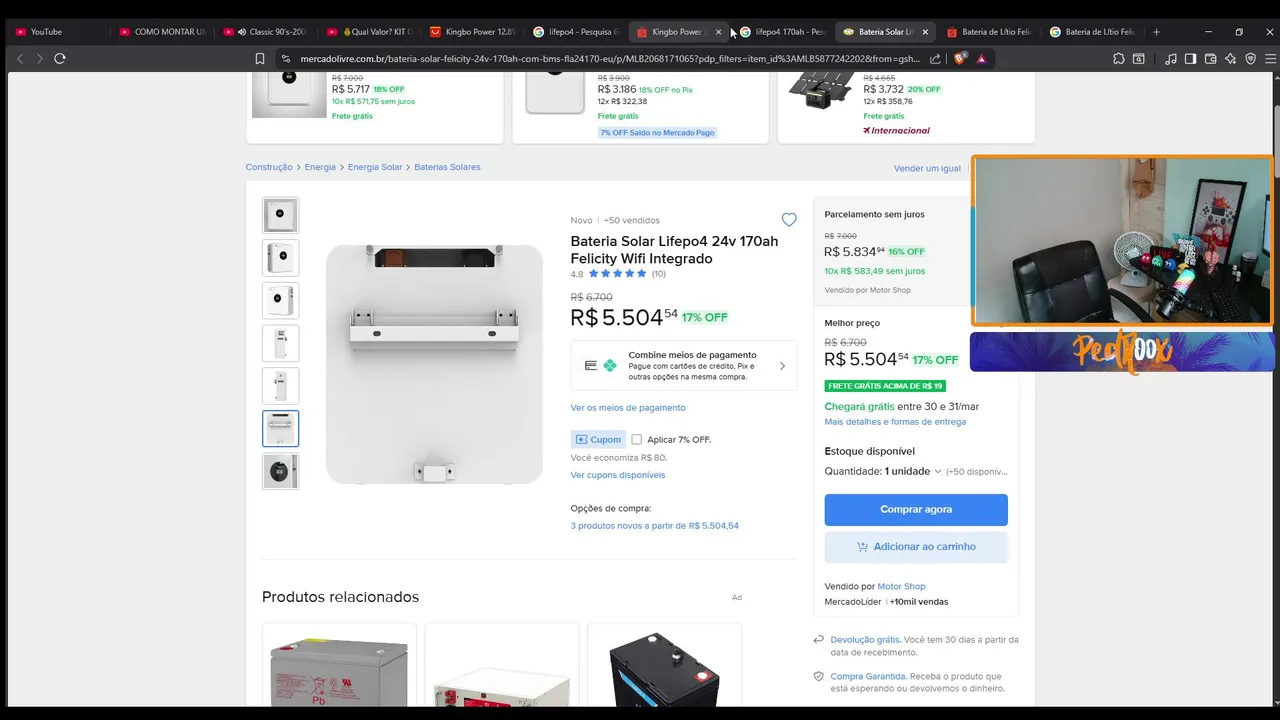Toggle the browser sidebar panel icon

[x=1190, y=59]
